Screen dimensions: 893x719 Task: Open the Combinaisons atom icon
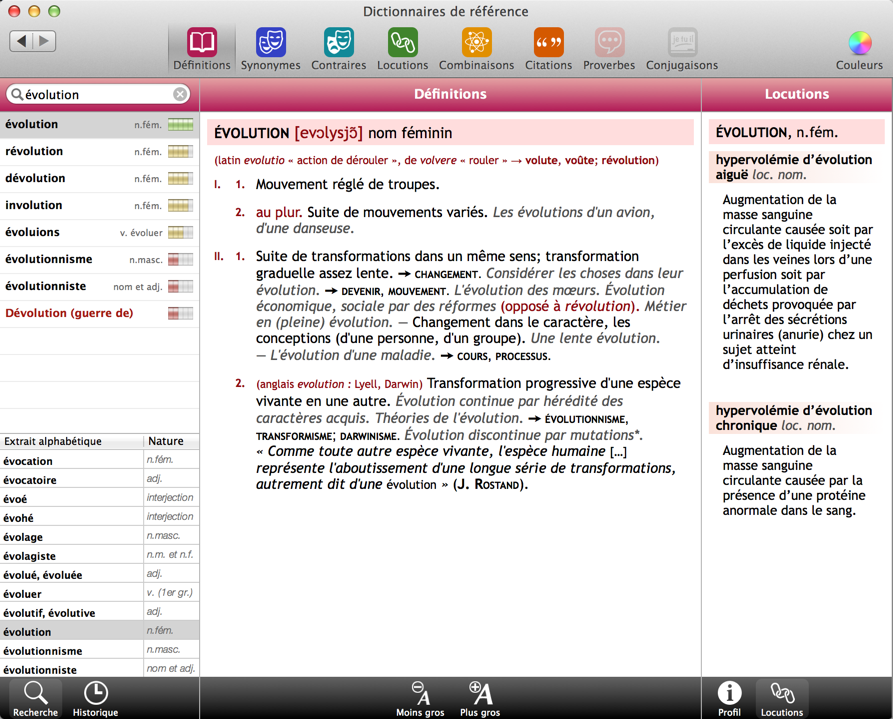coord(477,43)
